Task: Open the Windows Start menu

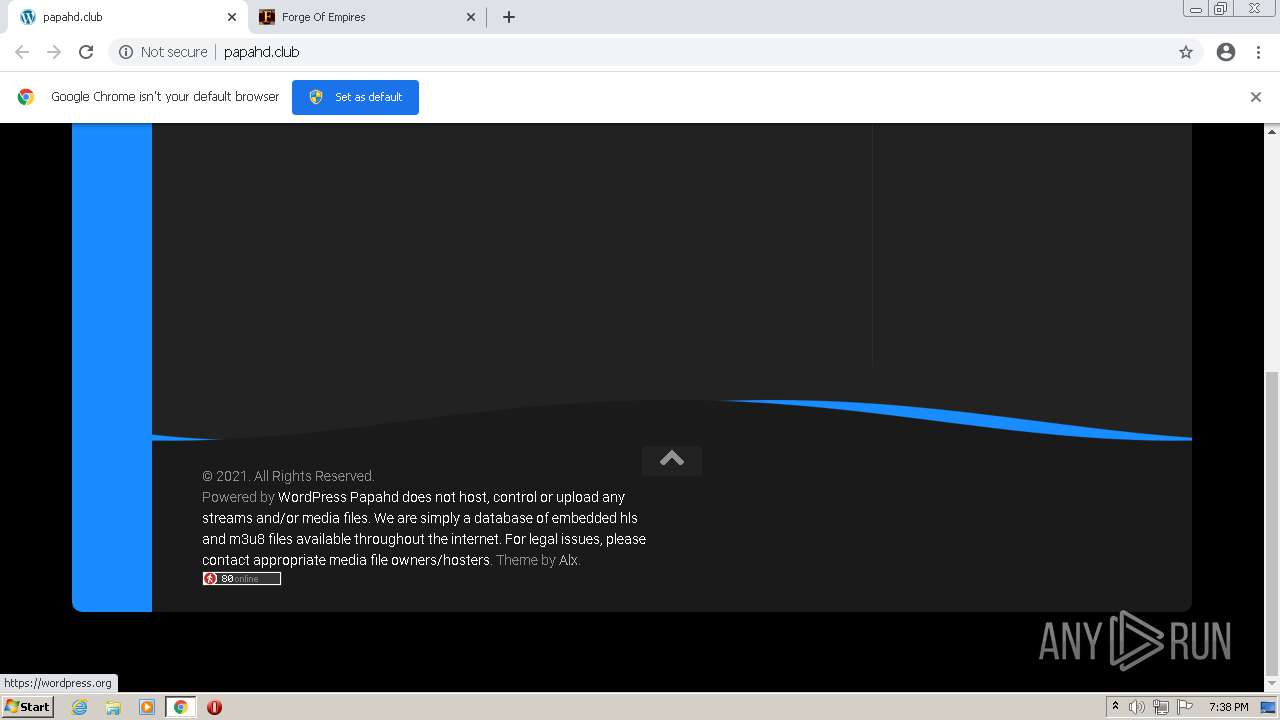Action: tap(28, 706)
